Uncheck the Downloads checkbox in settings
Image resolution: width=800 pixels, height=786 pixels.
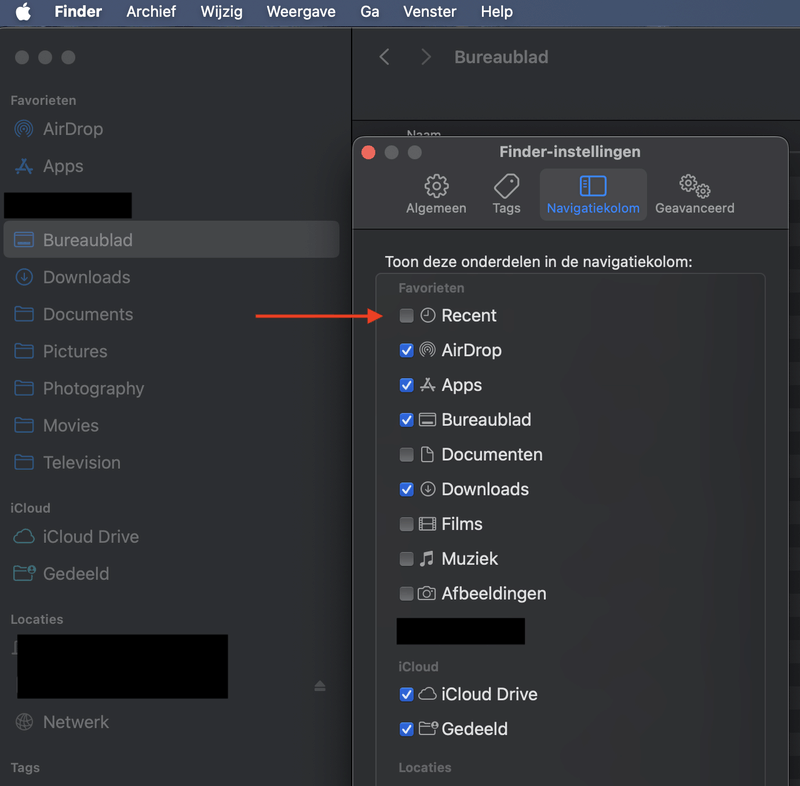[x=407, y=489]
